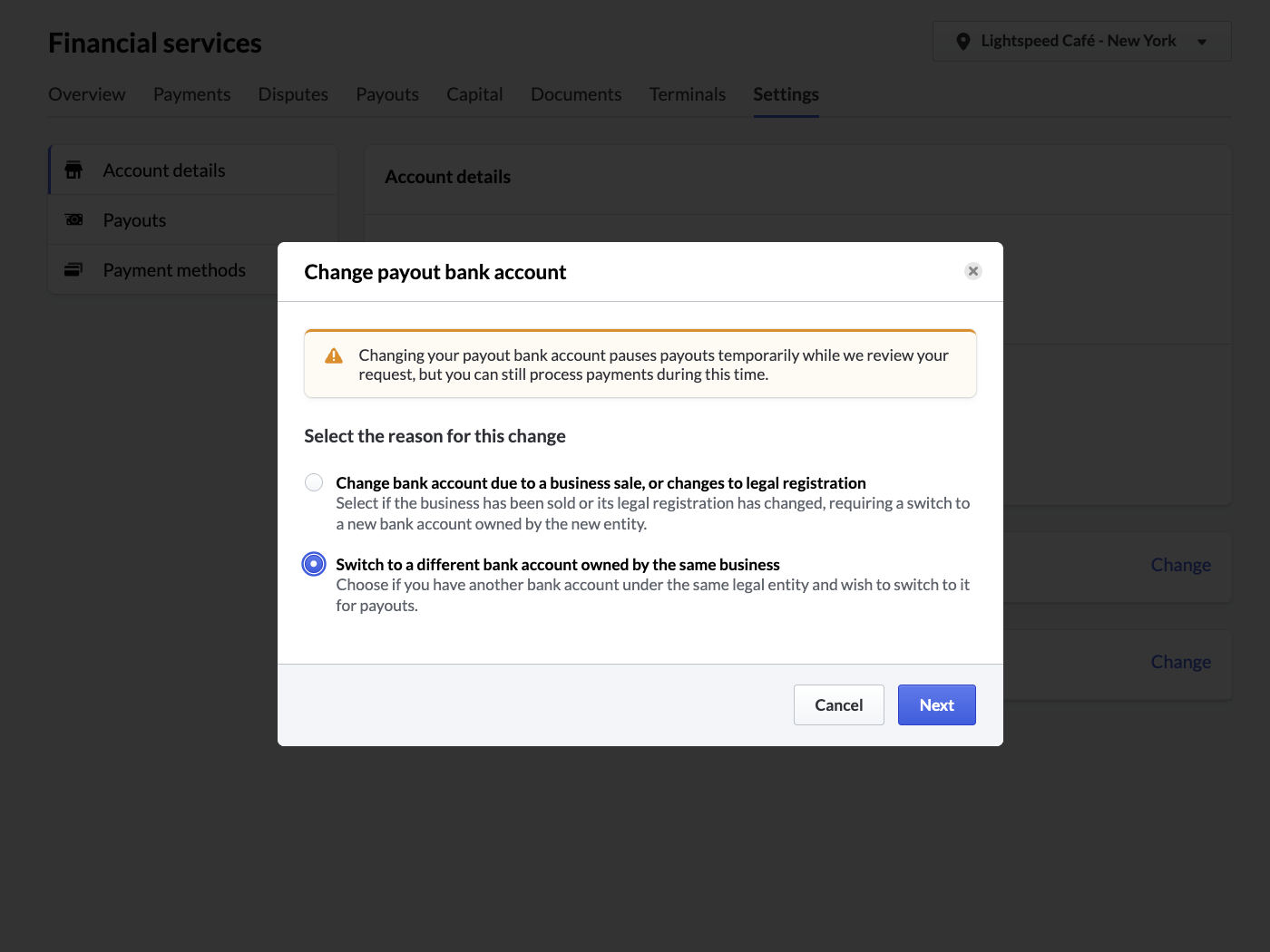This screenshot has width=1270, height=952.
Task: Dismiss the dialog with the X icon
Action: tap(972, 270)
